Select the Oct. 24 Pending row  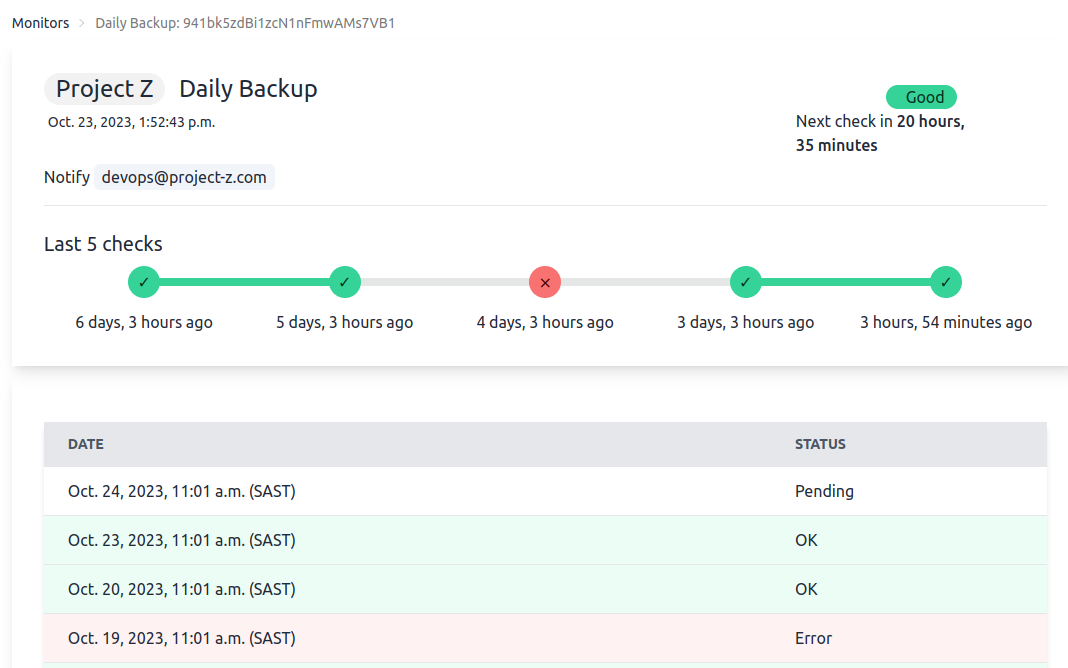tap(545, 491)
